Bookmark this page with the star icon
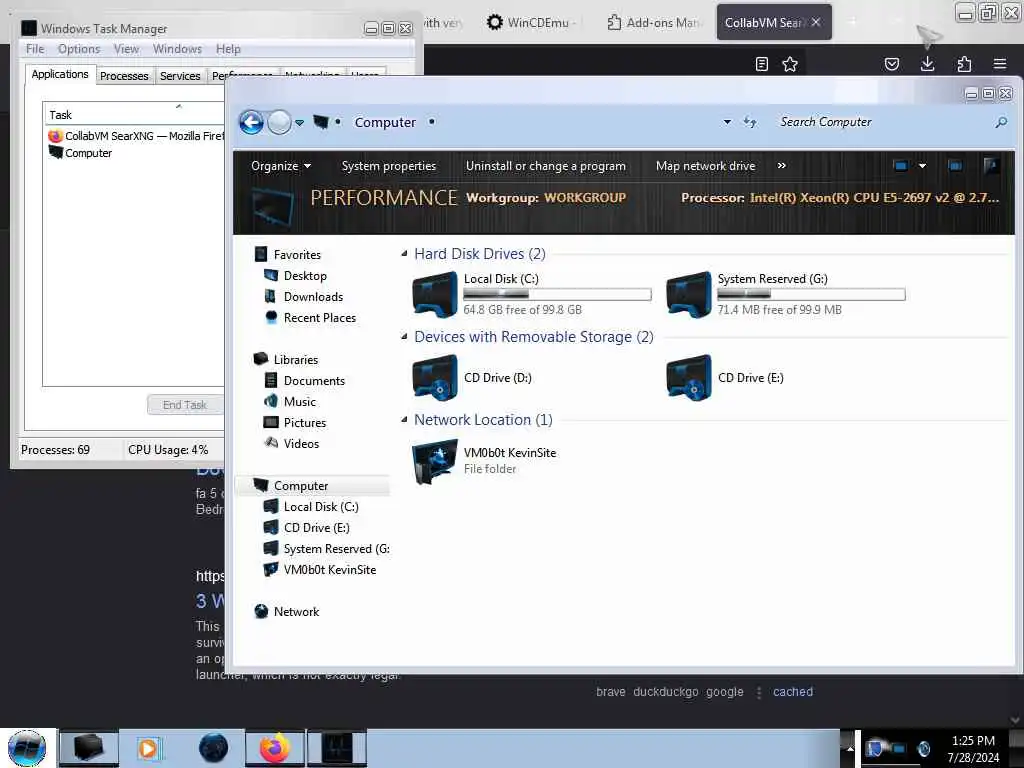The width and height of the screenshot is (1024, 768). pyautogui.click(x=790, y=64)
